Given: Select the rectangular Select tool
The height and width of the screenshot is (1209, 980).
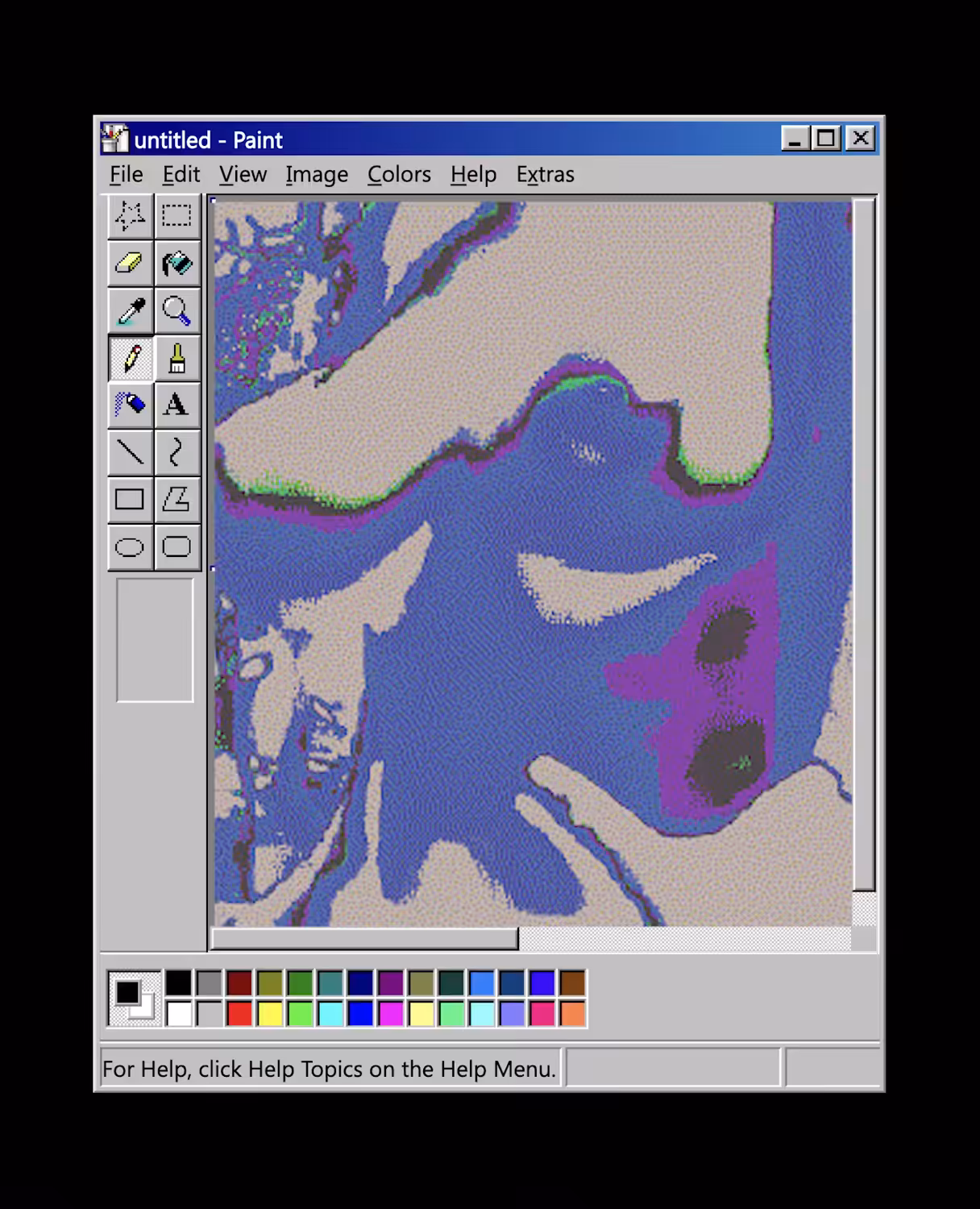Looking at the screenshot, I should (177, 216).
